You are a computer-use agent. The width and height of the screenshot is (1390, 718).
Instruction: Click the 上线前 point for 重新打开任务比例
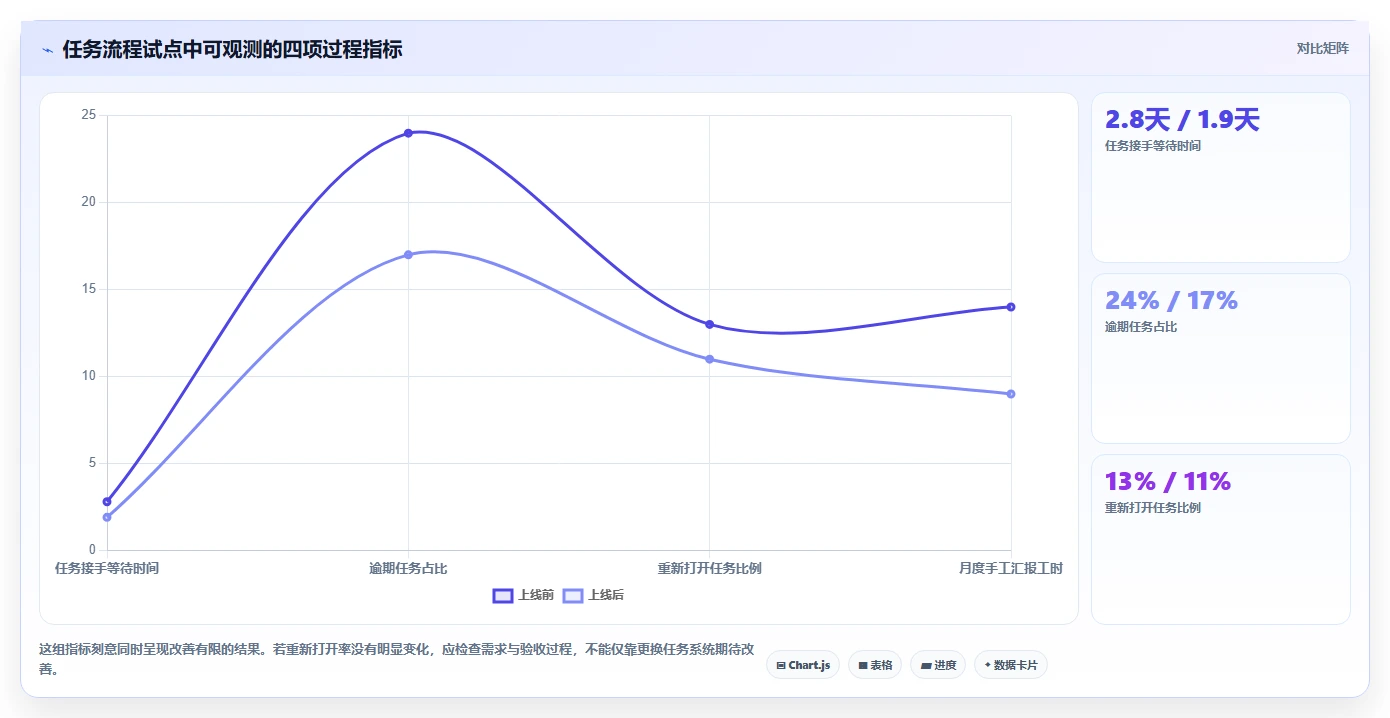(709, 324)
